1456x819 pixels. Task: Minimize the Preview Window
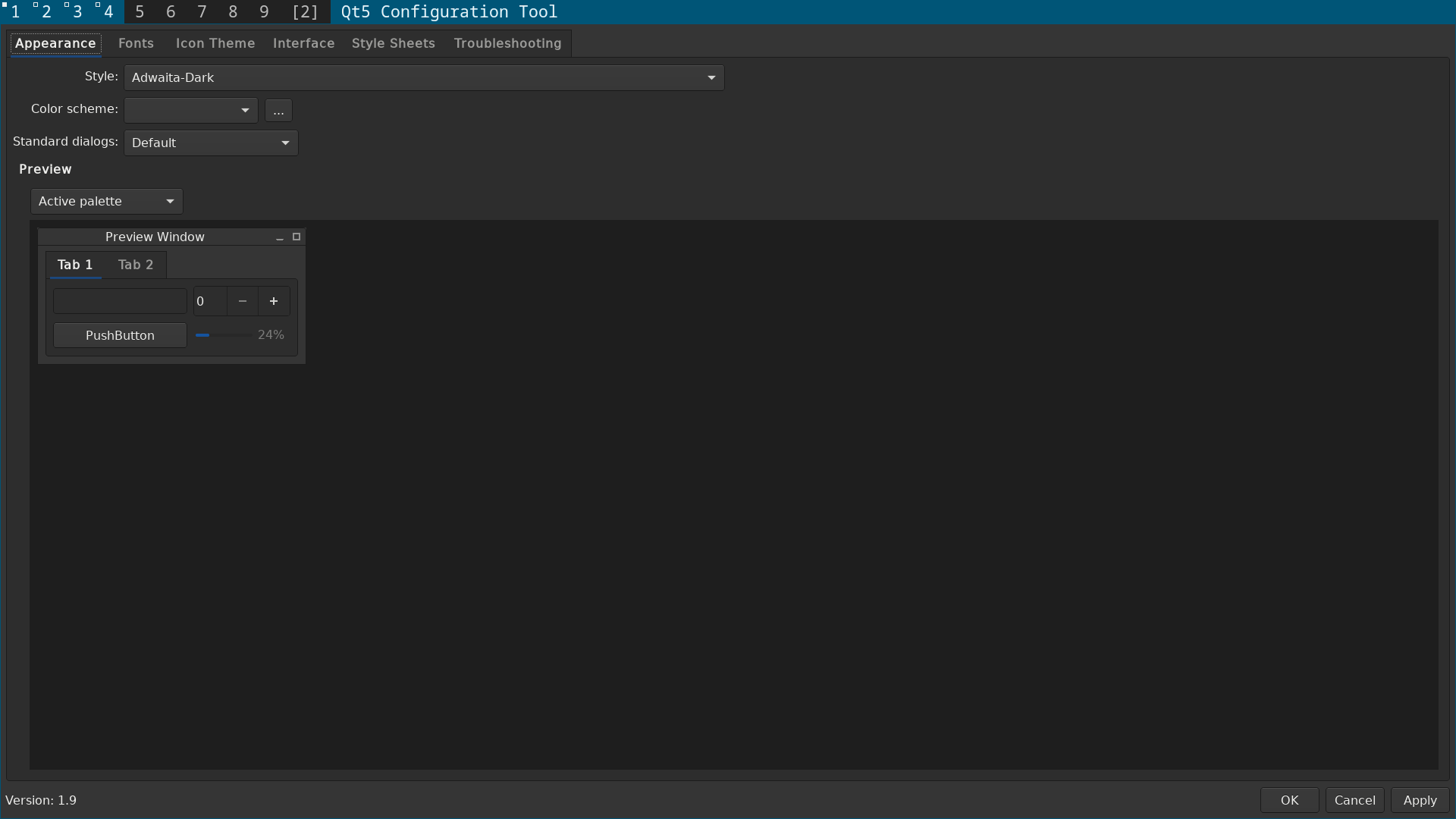click(280, 237)
